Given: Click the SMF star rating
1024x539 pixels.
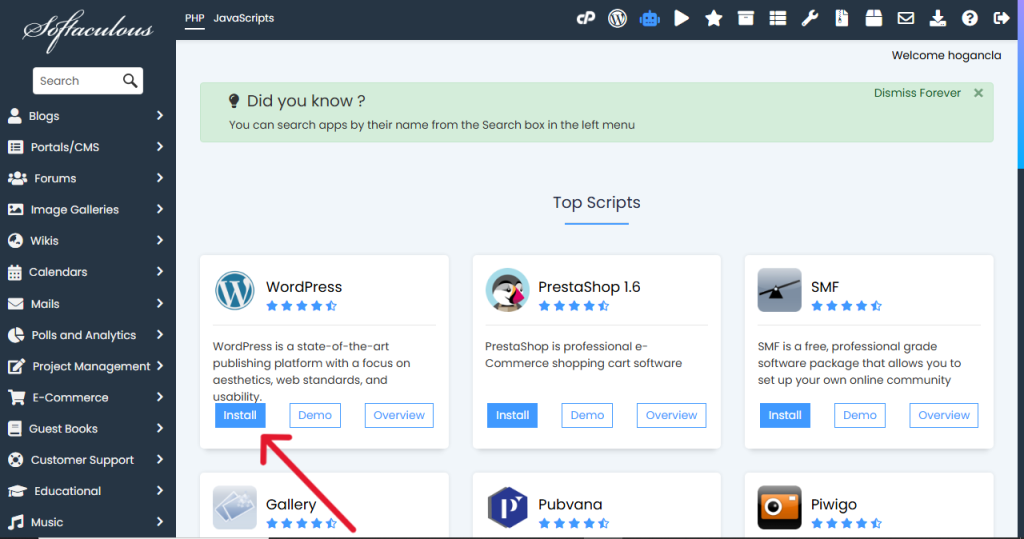Looking at the screenshot, I should (x=846, y=306).
